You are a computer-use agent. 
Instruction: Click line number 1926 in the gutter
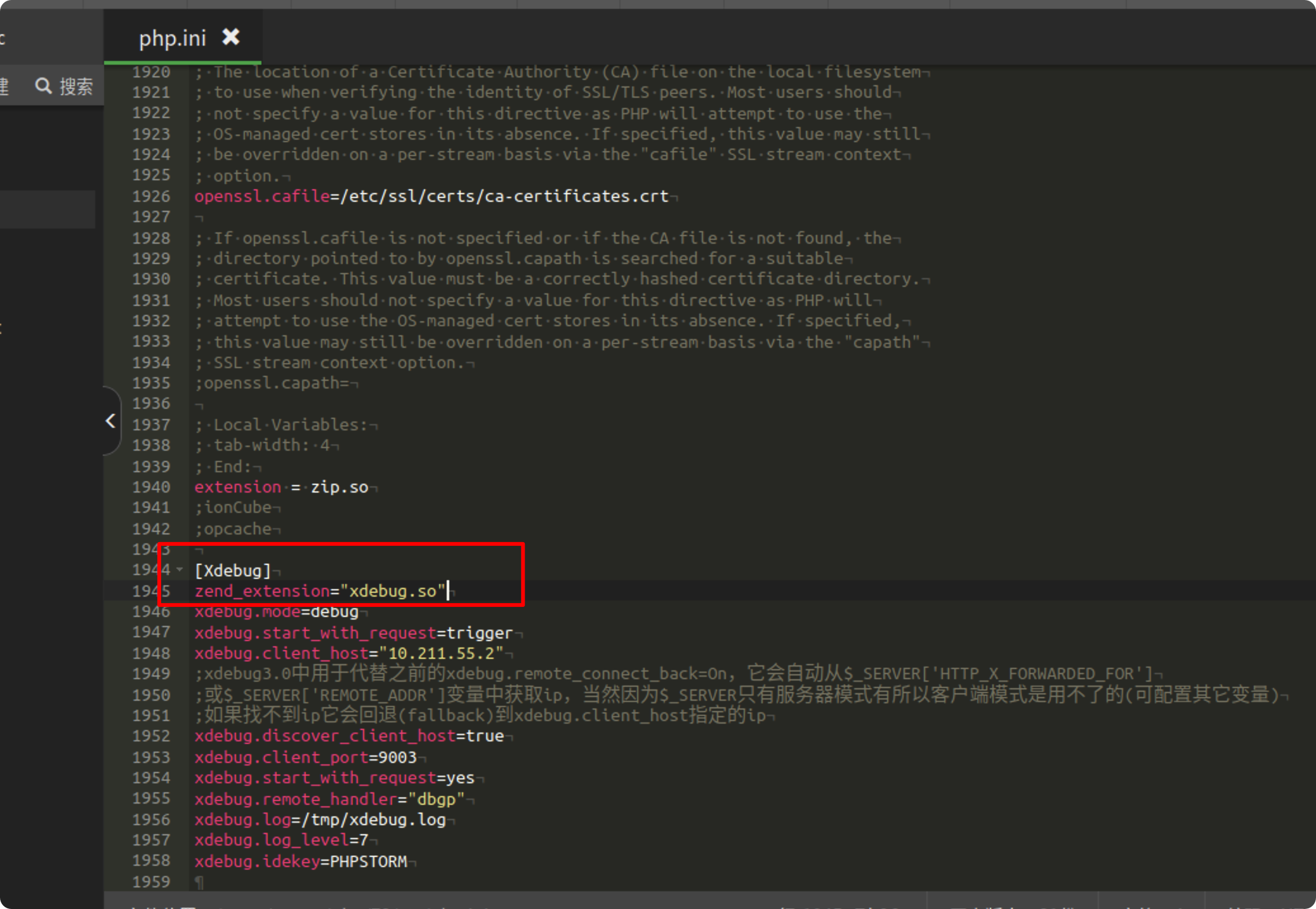coord(151,196)
